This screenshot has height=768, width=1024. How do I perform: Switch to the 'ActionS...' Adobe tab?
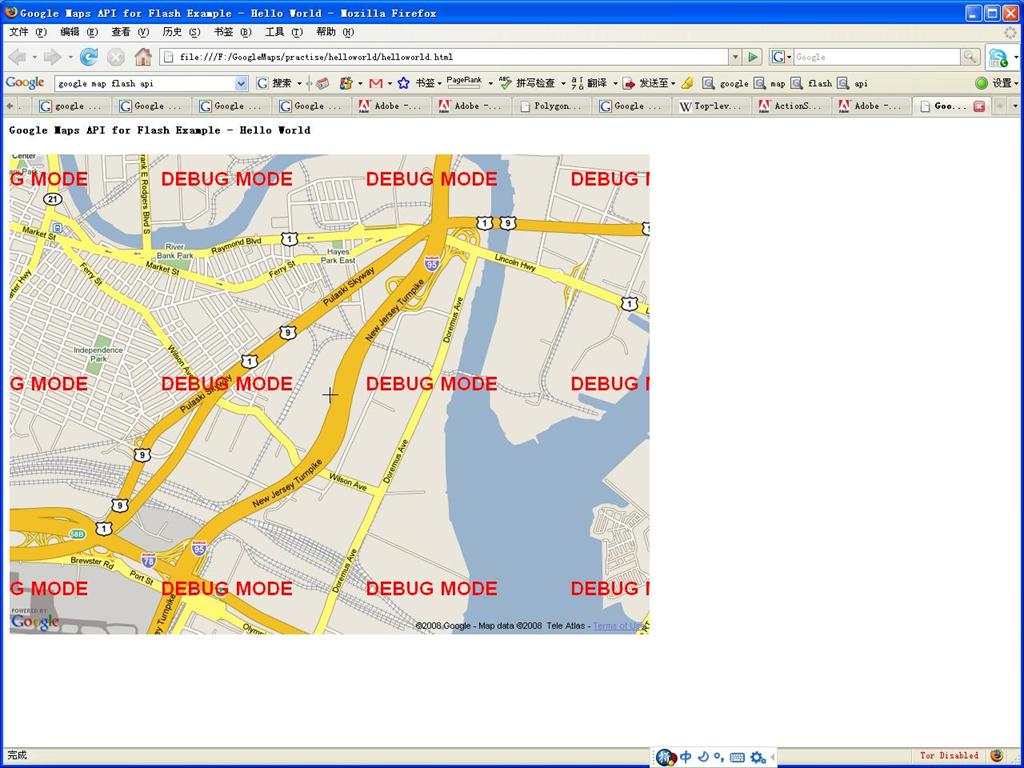point(792,106)
